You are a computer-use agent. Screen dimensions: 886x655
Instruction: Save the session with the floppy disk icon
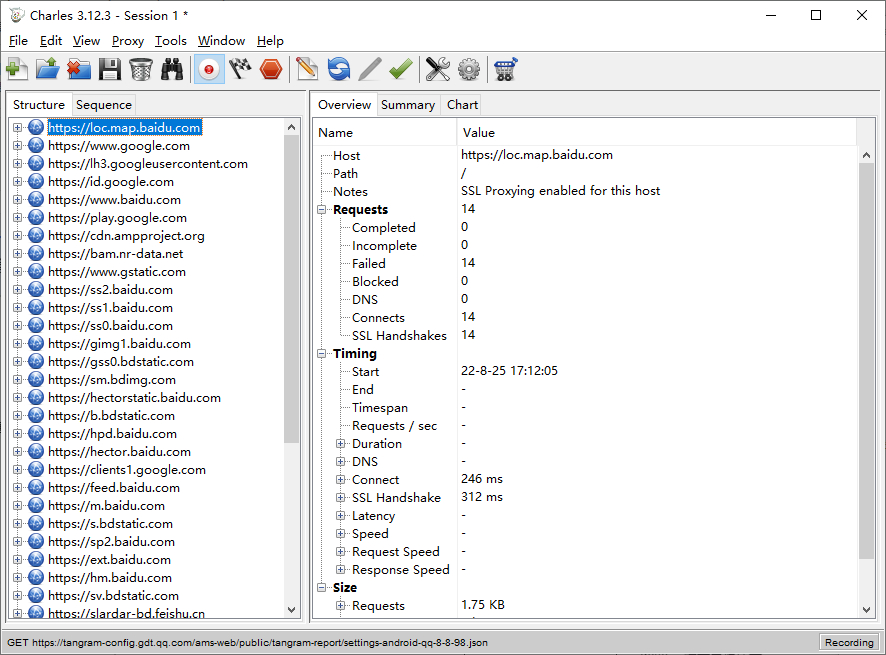pos(110,69)
